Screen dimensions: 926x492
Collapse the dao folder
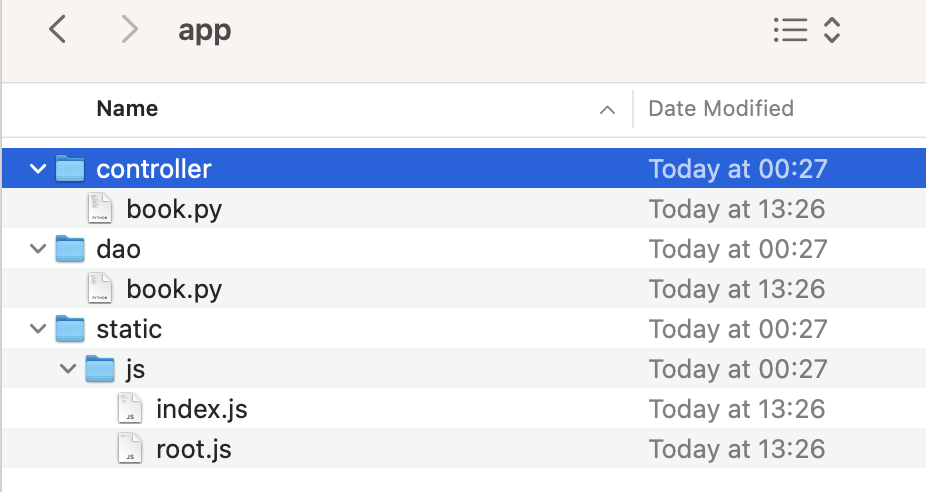click(38, 249)
